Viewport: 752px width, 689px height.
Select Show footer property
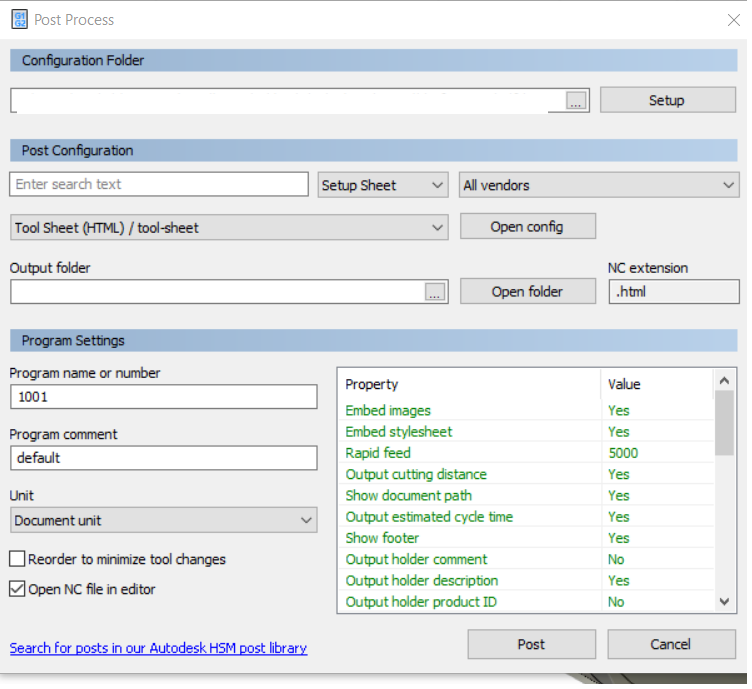(x=382, y=538)
